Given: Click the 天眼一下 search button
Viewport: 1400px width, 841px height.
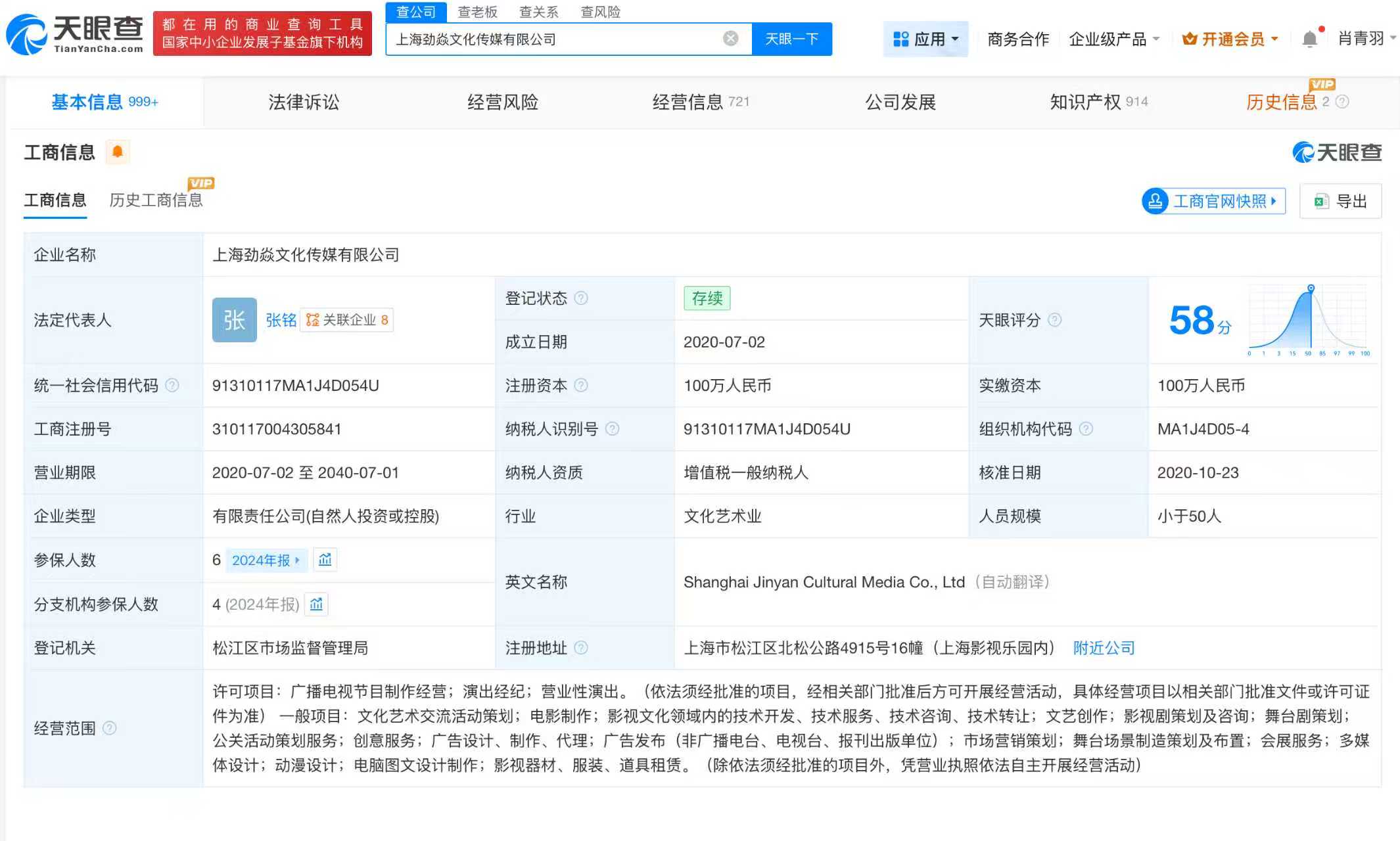Looking at the screenshot, I should click(791, 39).
